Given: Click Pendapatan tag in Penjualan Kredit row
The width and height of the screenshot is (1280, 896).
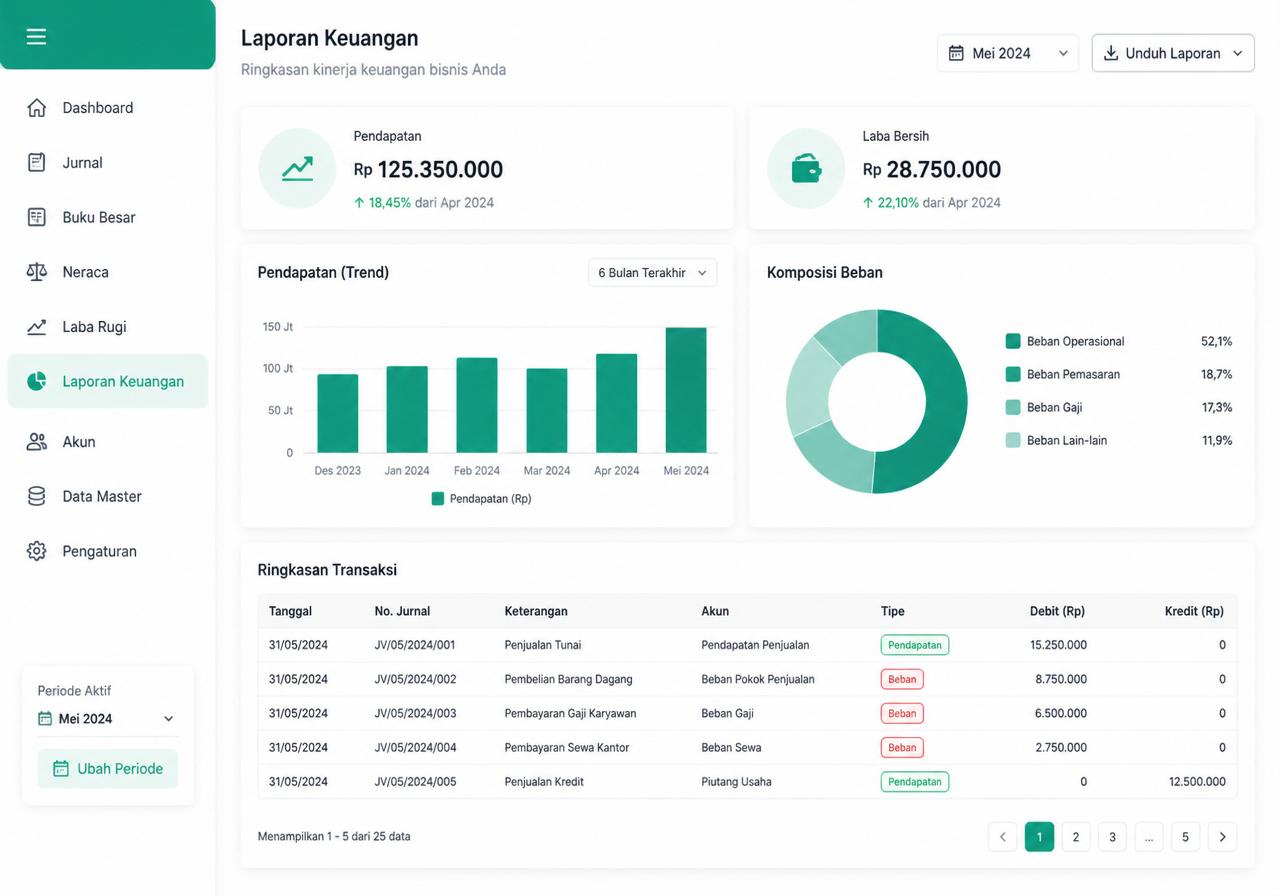Looking at the screenshot, I should coord(915,781).
